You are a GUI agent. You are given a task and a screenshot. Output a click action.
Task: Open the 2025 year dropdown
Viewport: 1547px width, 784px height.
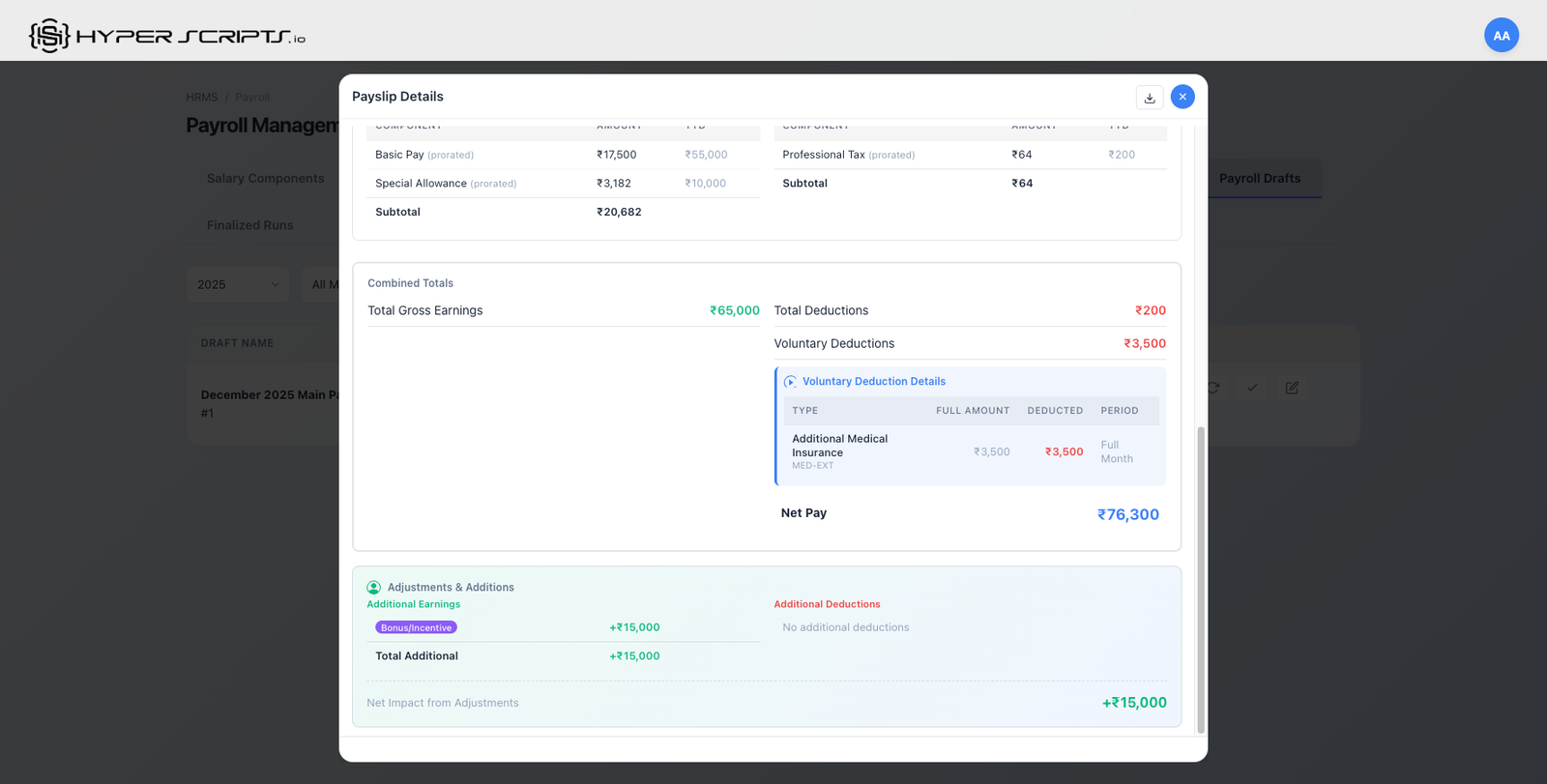click(238, 284)
